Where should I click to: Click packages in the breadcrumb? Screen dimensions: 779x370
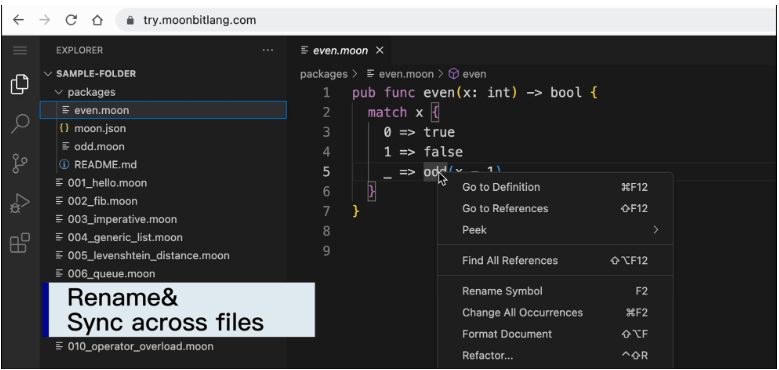323,74
